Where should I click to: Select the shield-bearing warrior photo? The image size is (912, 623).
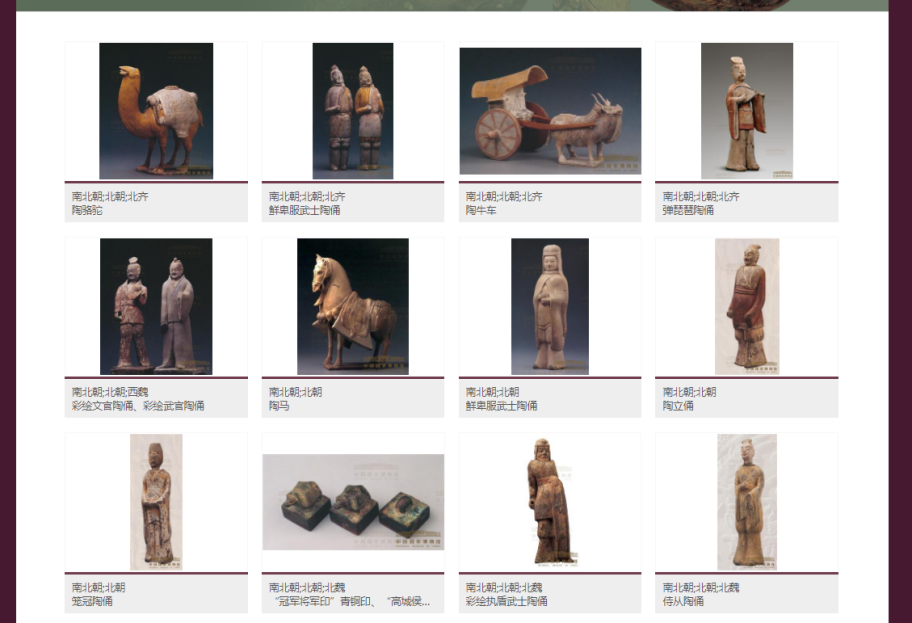click(x=550, y=502)
